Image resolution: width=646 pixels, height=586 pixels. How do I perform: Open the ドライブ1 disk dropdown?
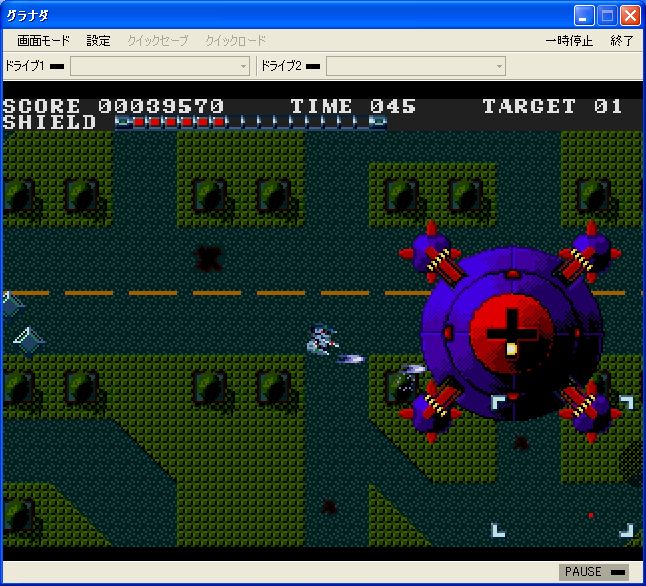160,66
